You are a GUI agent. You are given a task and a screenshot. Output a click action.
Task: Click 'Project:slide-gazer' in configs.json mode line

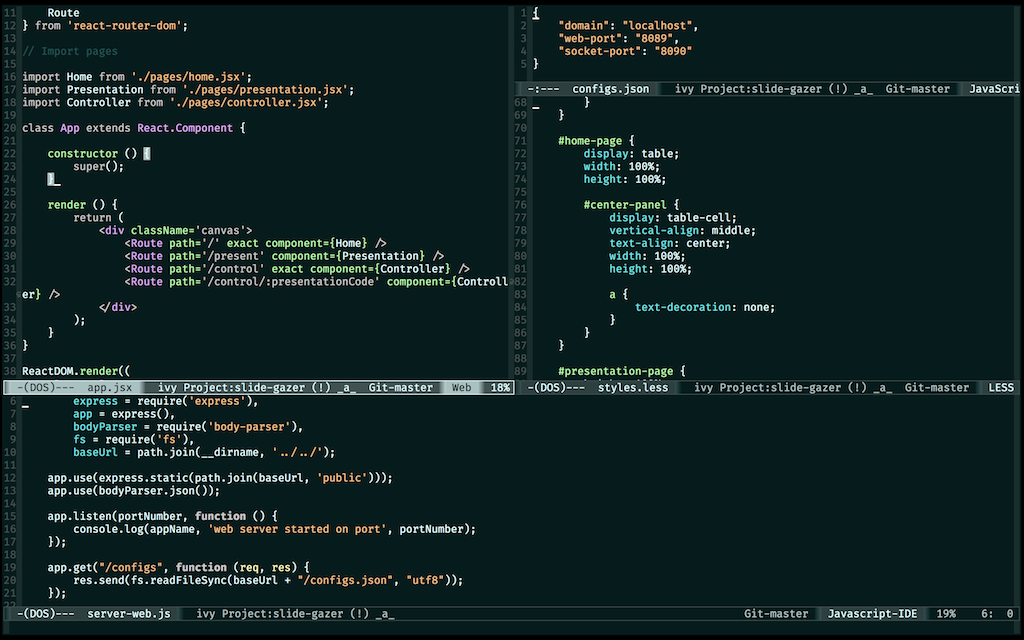pyautogui.click(x=761, y=89)
